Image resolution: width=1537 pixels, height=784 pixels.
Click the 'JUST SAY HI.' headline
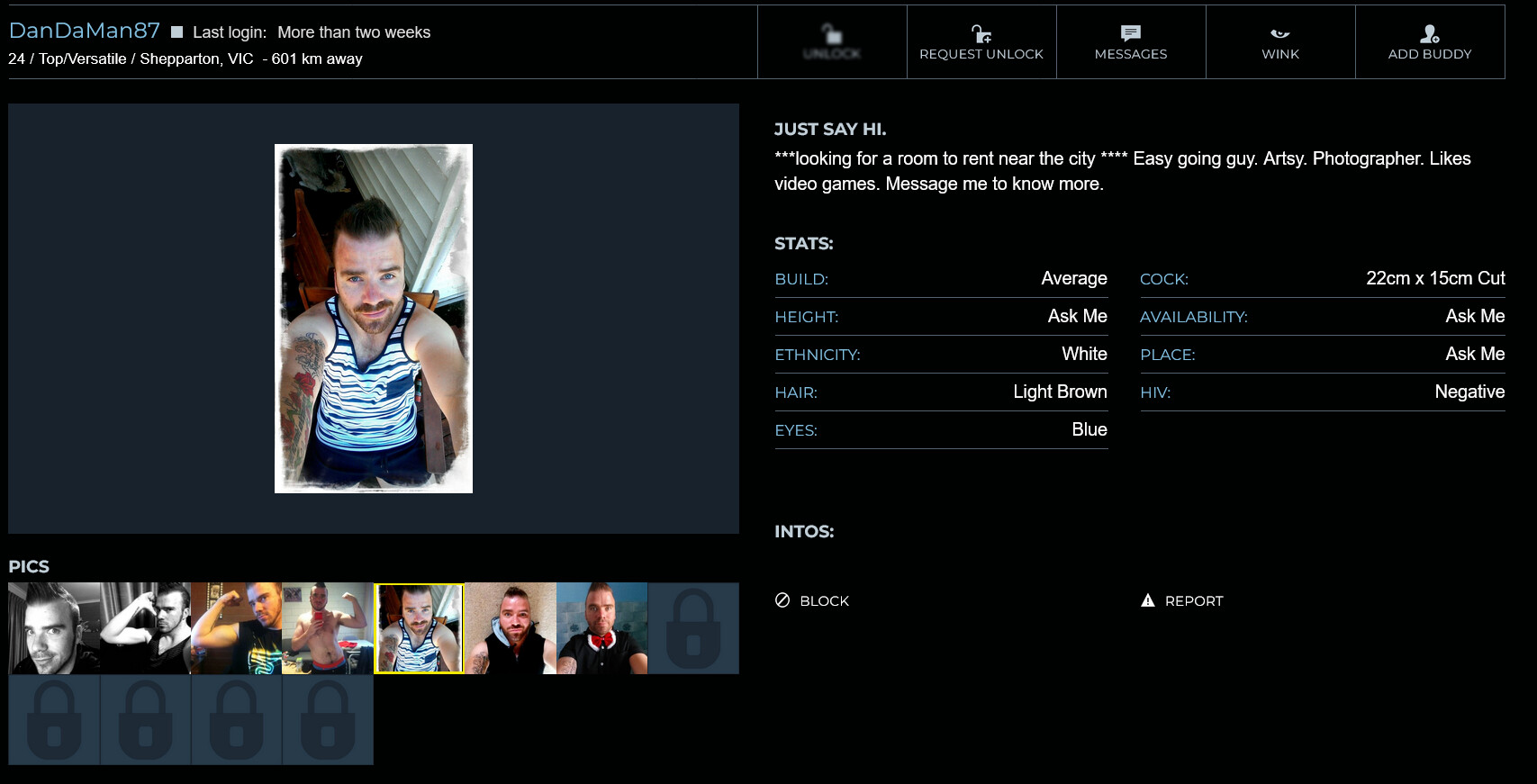[830, 130]
